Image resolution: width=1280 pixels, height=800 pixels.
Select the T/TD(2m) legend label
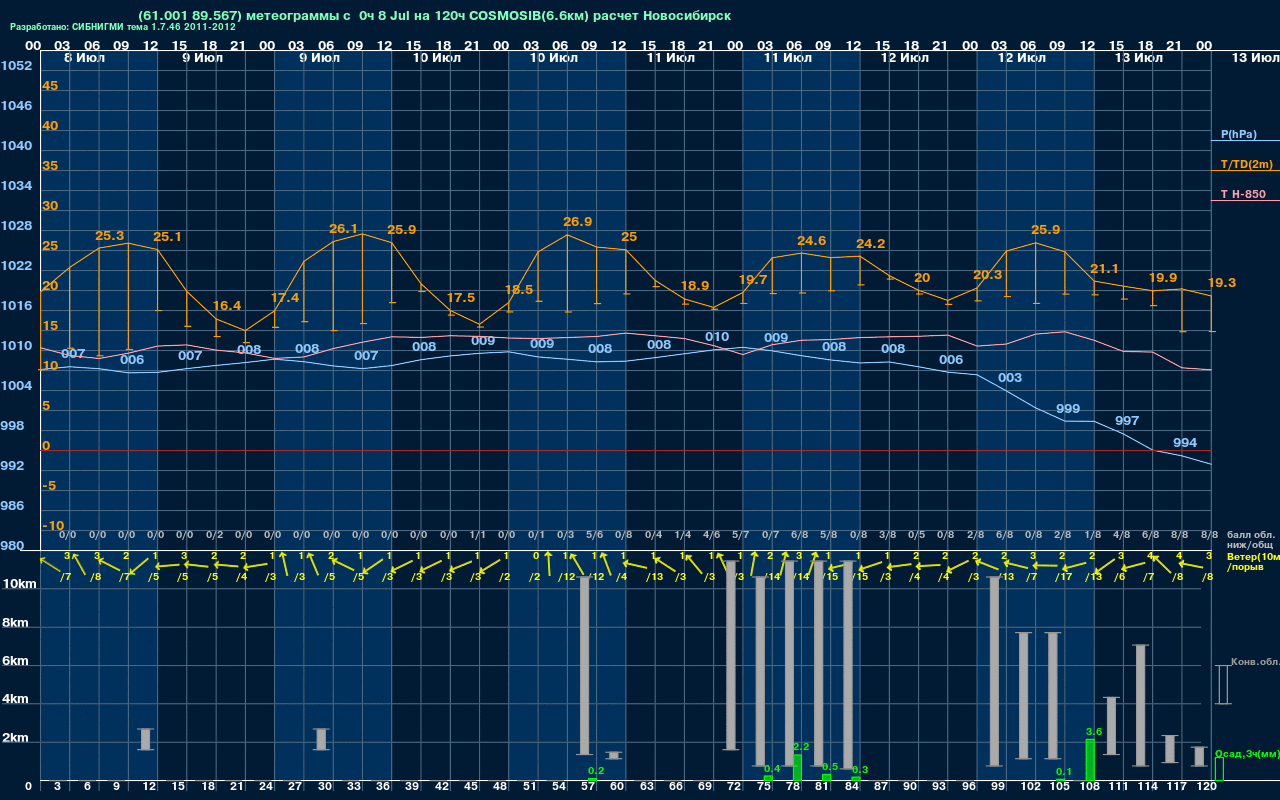click(x=1246, y=164)
